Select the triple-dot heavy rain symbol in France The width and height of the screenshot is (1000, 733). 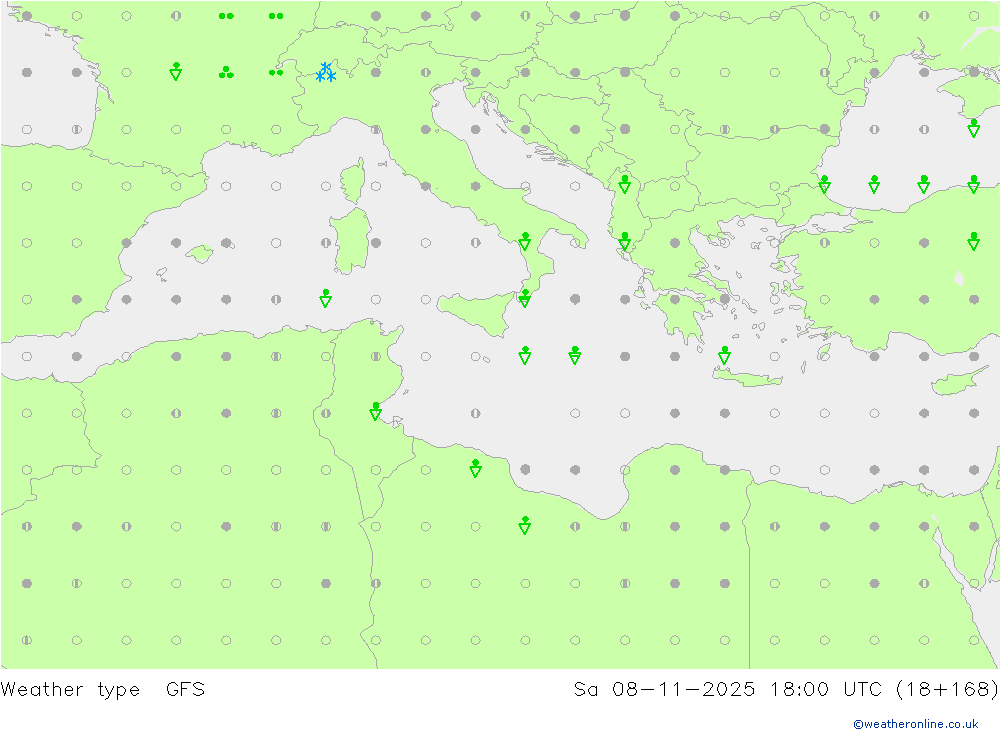point(226,73)
